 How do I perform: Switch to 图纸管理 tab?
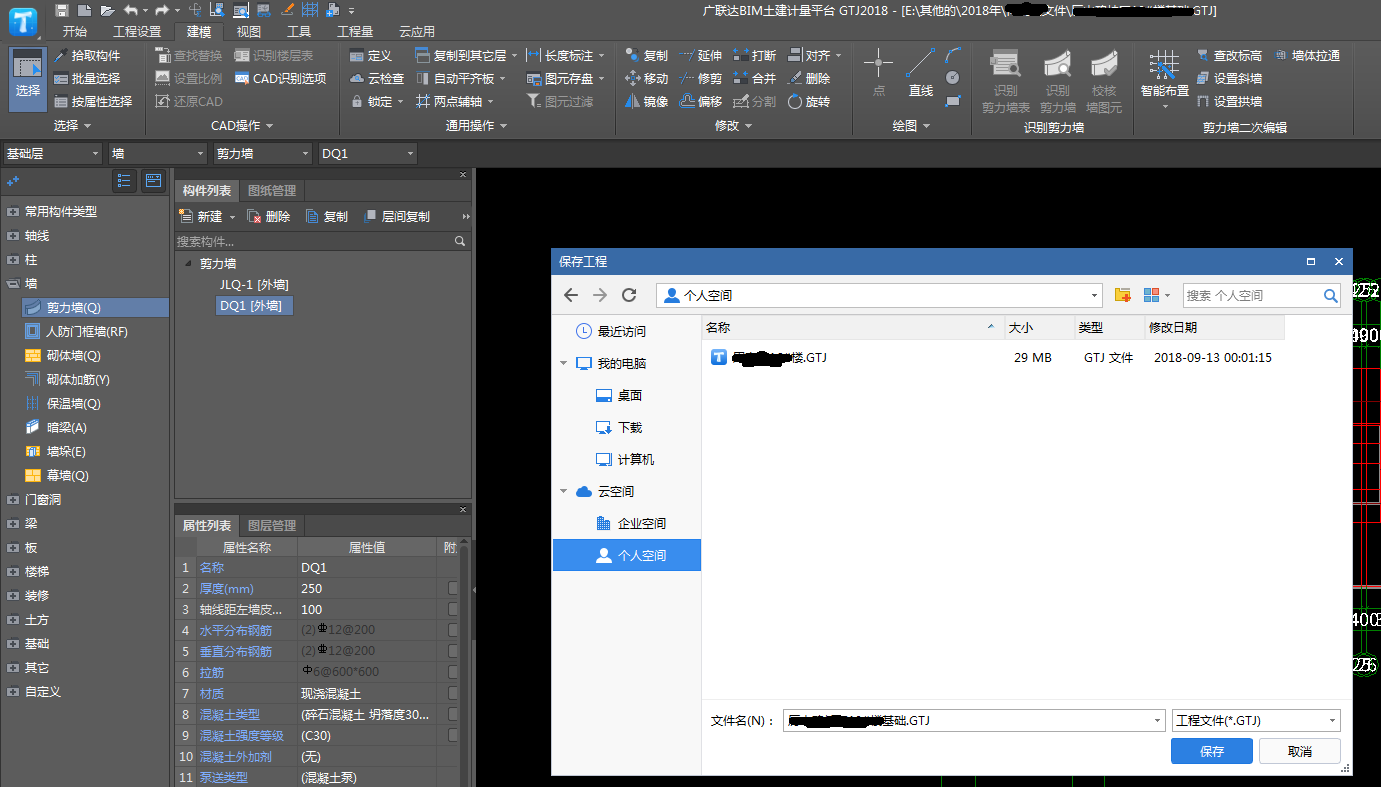(x=271, y=190)
